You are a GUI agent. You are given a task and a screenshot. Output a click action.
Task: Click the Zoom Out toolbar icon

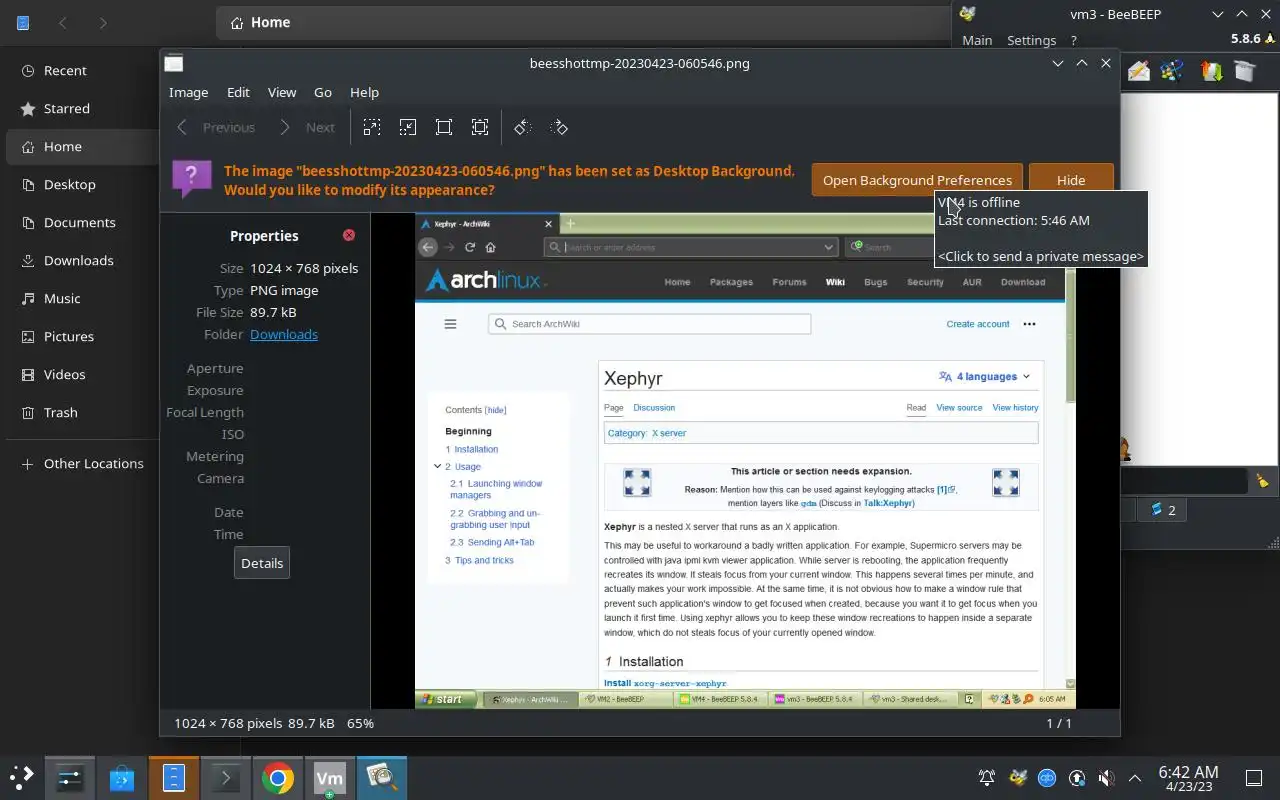(408, 127)
